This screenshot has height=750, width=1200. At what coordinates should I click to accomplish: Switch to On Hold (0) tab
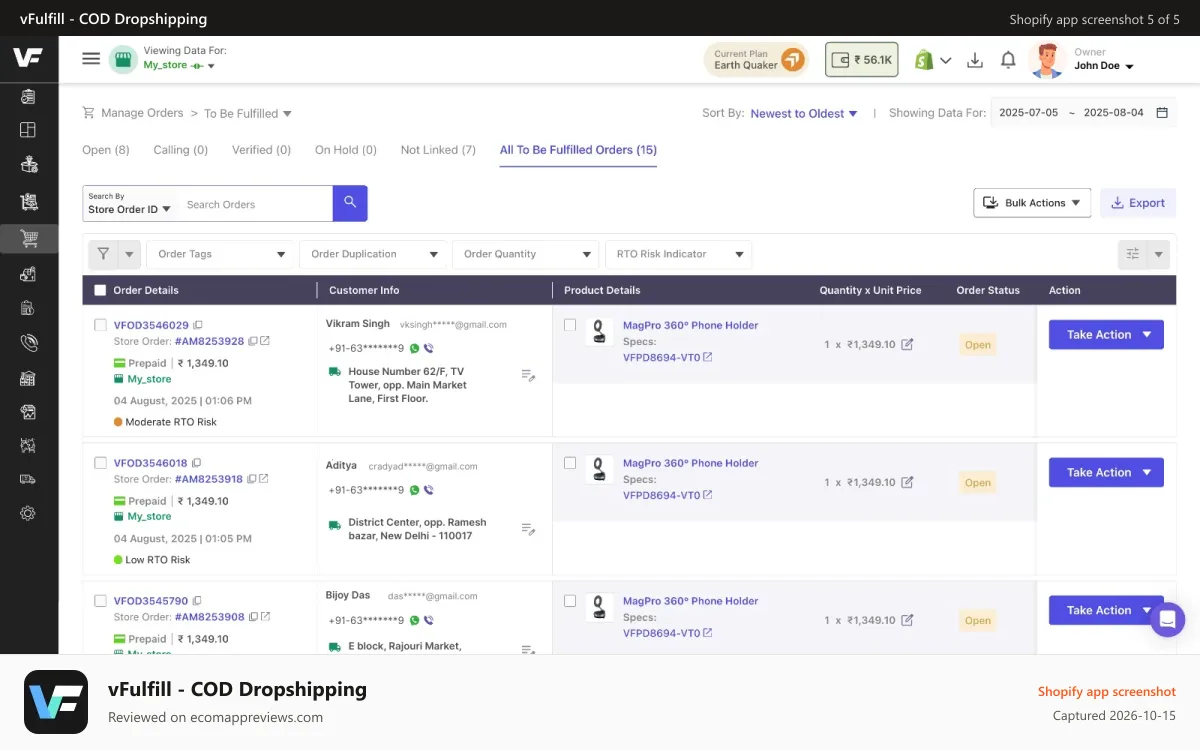pyautogui.click(x=346, y=150)
